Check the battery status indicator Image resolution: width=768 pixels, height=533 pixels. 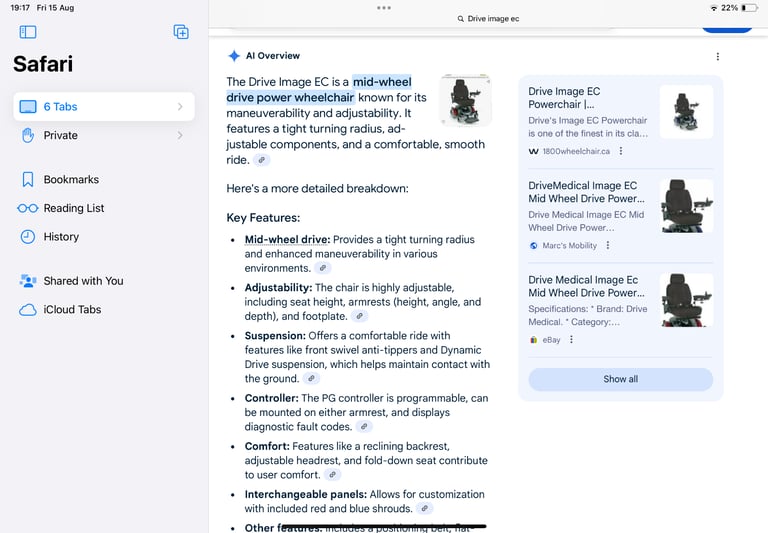749,8
